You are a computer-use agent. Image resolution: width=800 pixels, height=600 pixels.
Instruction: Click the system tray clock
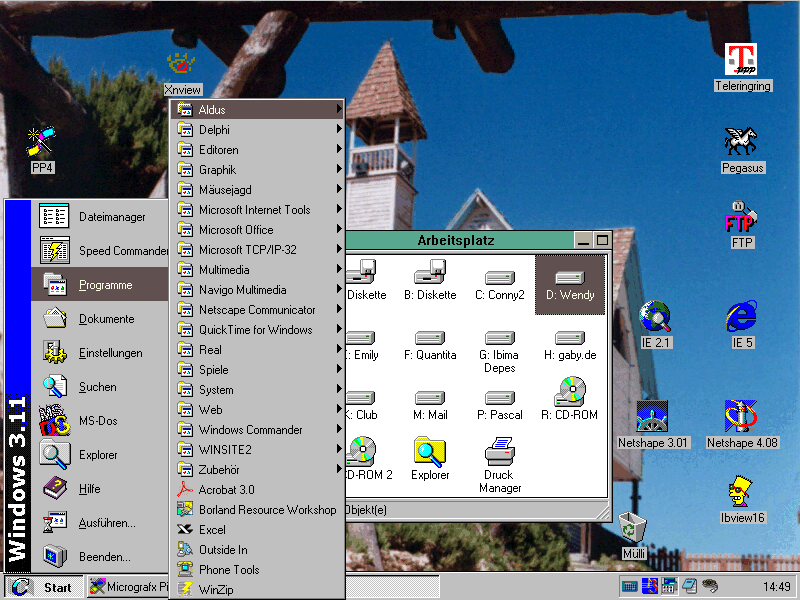[777, 587]
